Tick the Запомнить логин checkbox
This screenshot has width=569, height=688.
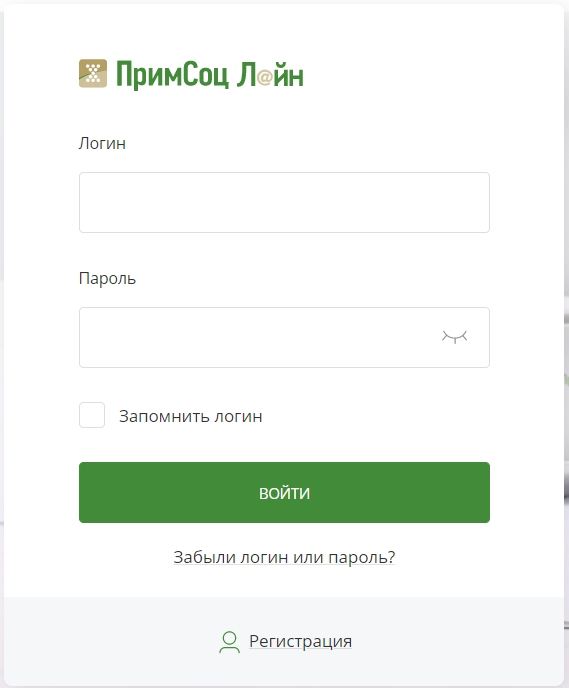pos(92,415)
